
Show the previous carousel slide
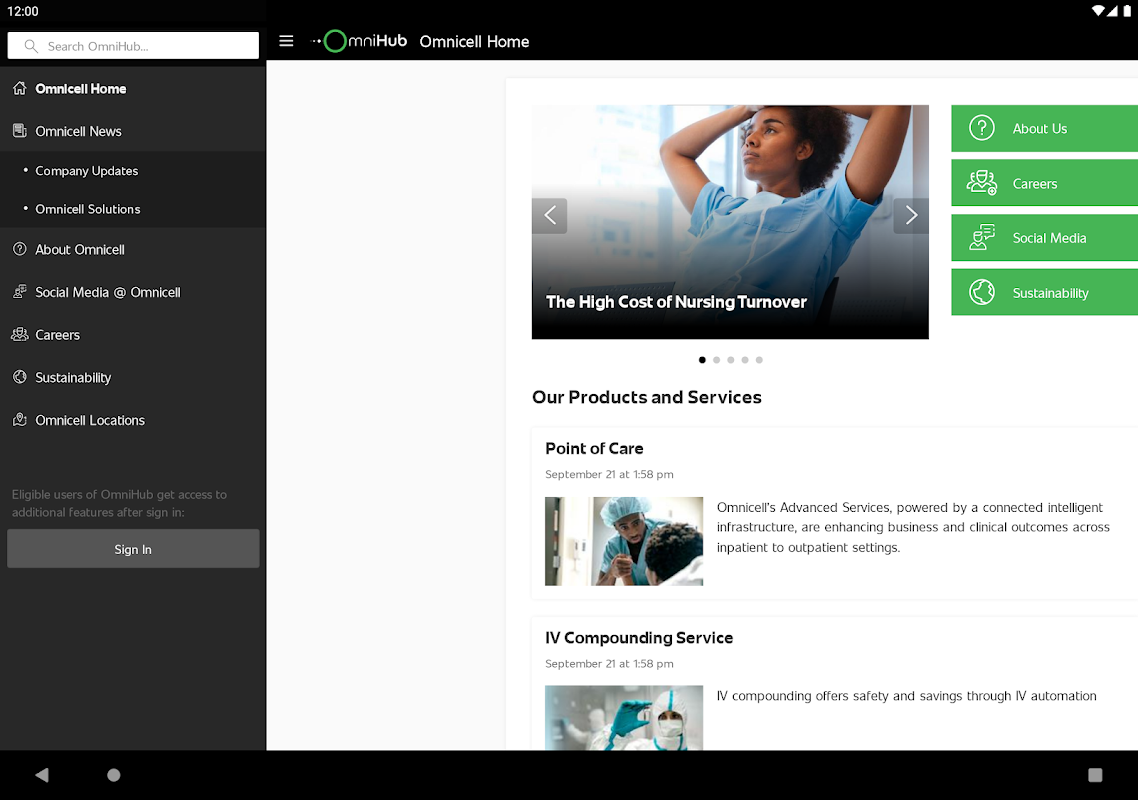[549, 216]
